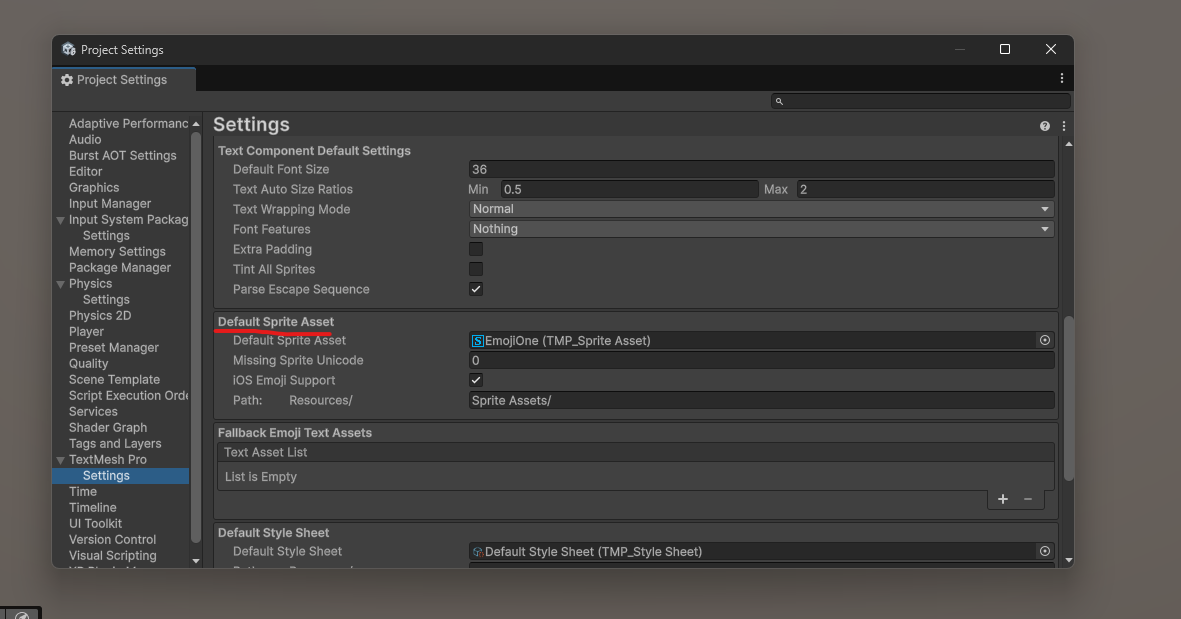1181x619 pixels.
Task: Select the Editor settings category
Action: click(x=85, y=172)
